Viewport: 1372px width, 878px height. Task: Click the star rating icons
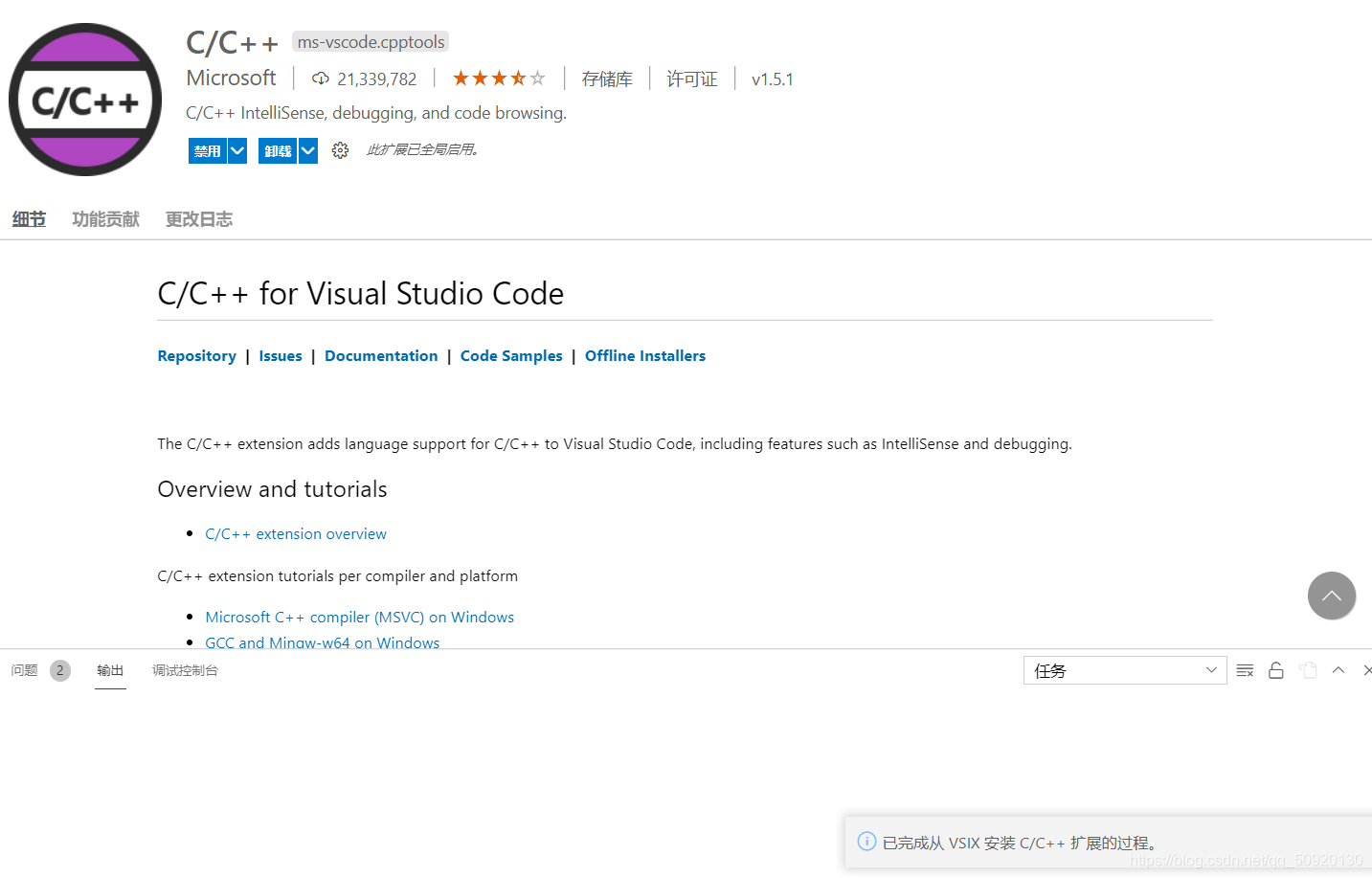[x=499, y=79]
